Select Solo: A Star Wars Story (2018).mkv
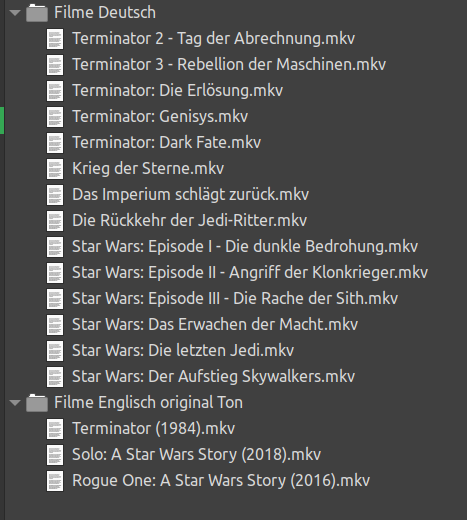The image size is (467, 520). point(197,455)
